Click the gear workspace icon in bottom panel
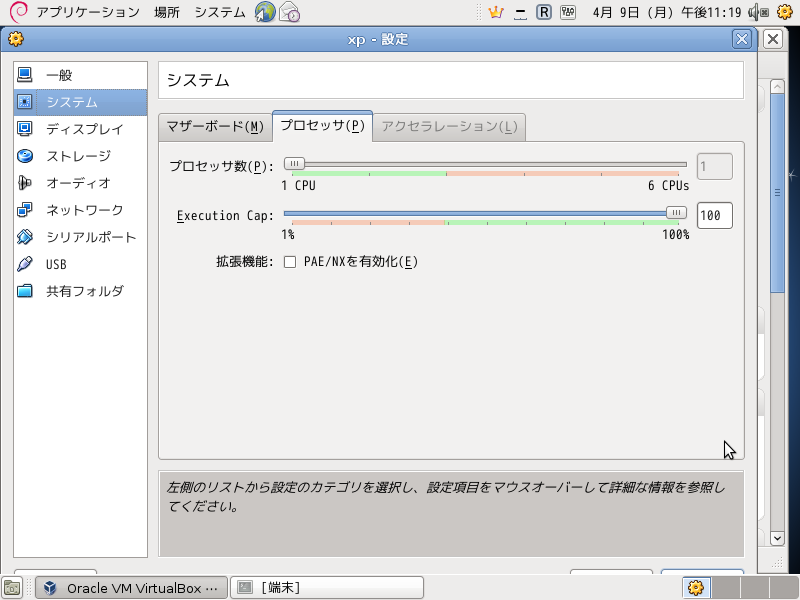The width and height of the screenshot is (800, 600). tap(696, 588)
